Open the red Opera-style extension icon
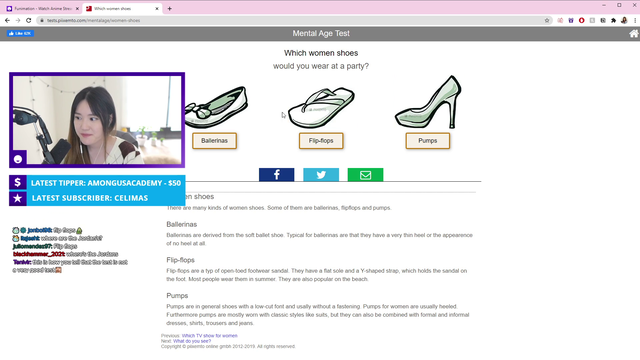The height and width of the screenshot is (360, 640). (x=582, y=20)
